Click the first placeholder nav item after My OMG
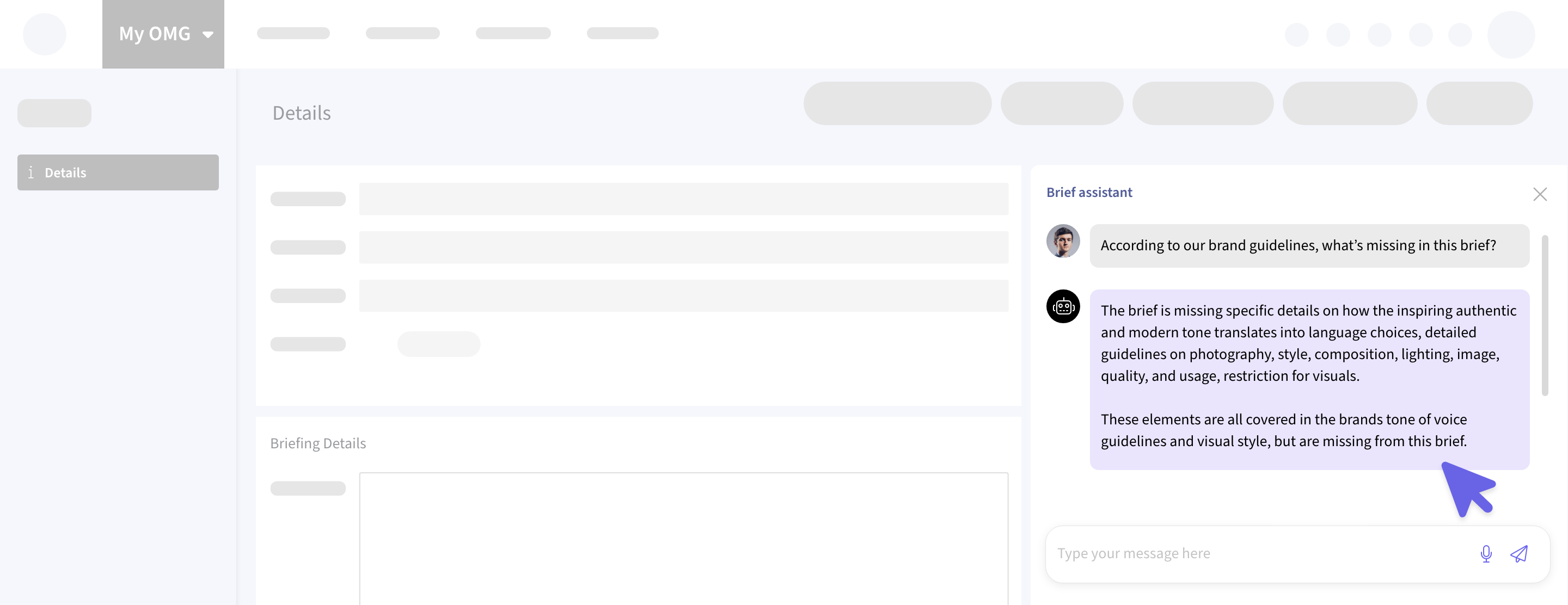This screenshot has height=605, width=1568. point(293,33)
